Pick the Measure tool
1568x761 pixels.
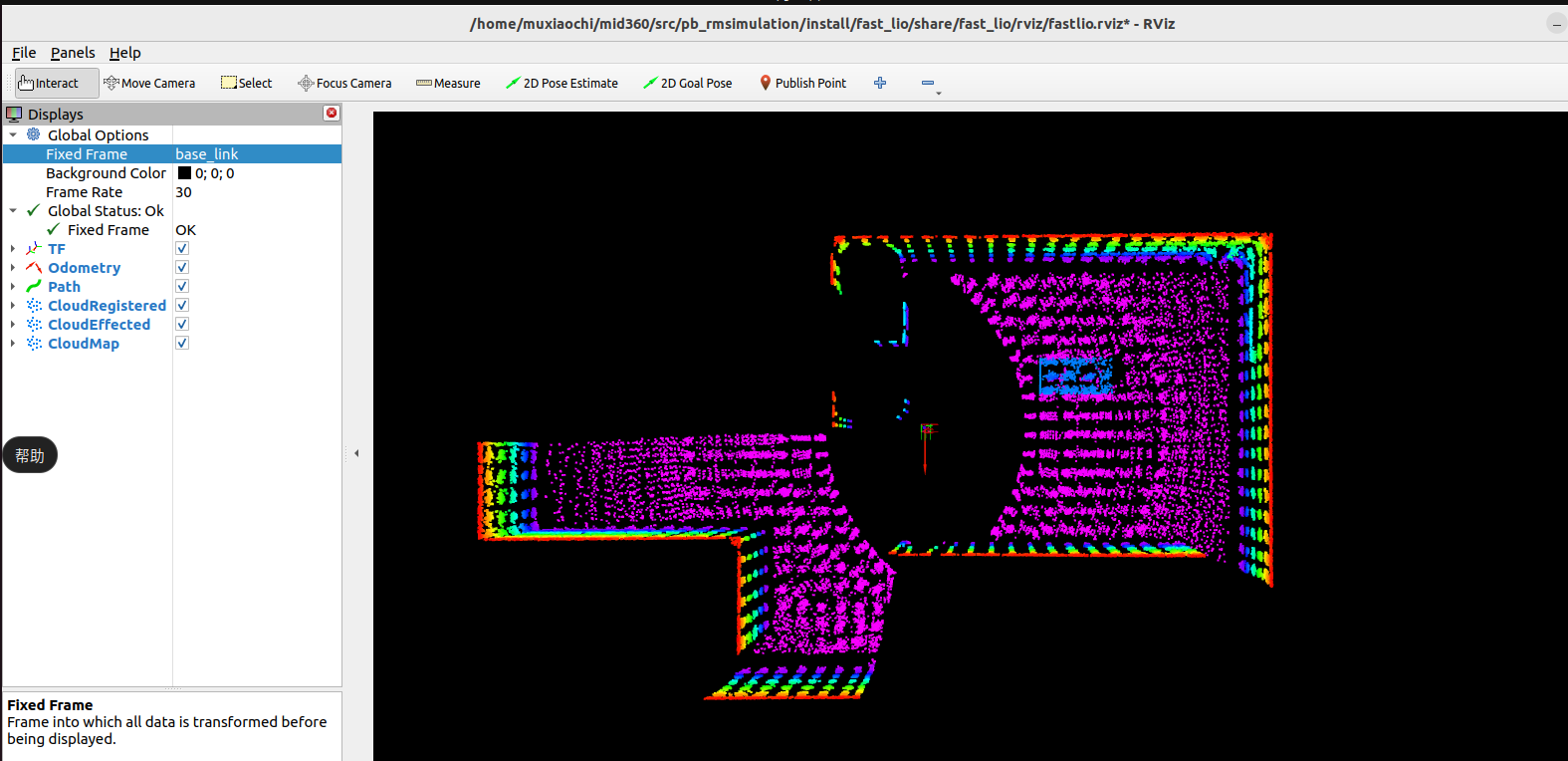tap(448, 84)
